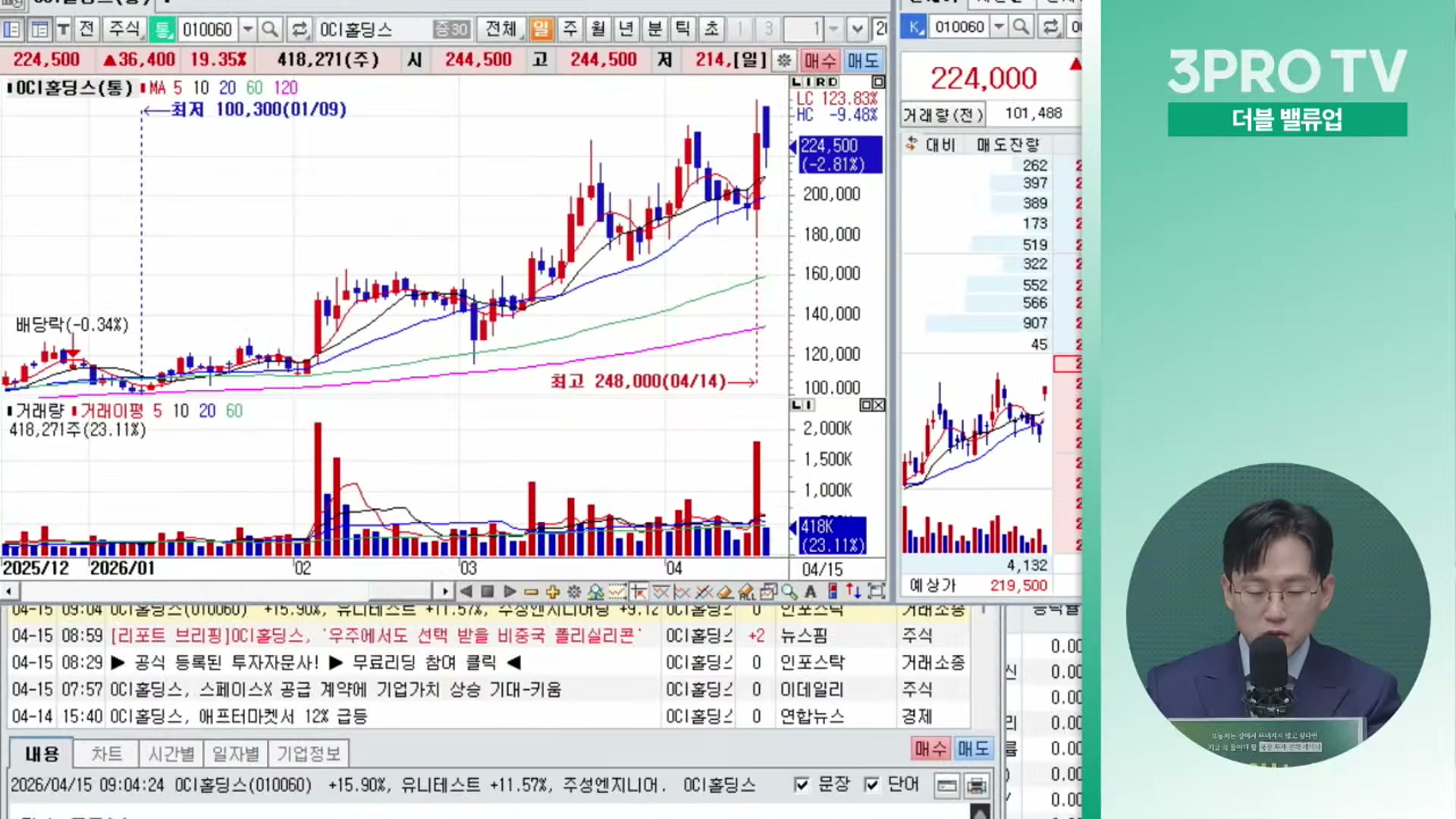Expand the dropdown arrow next to the 1 field

click(833, 30)
